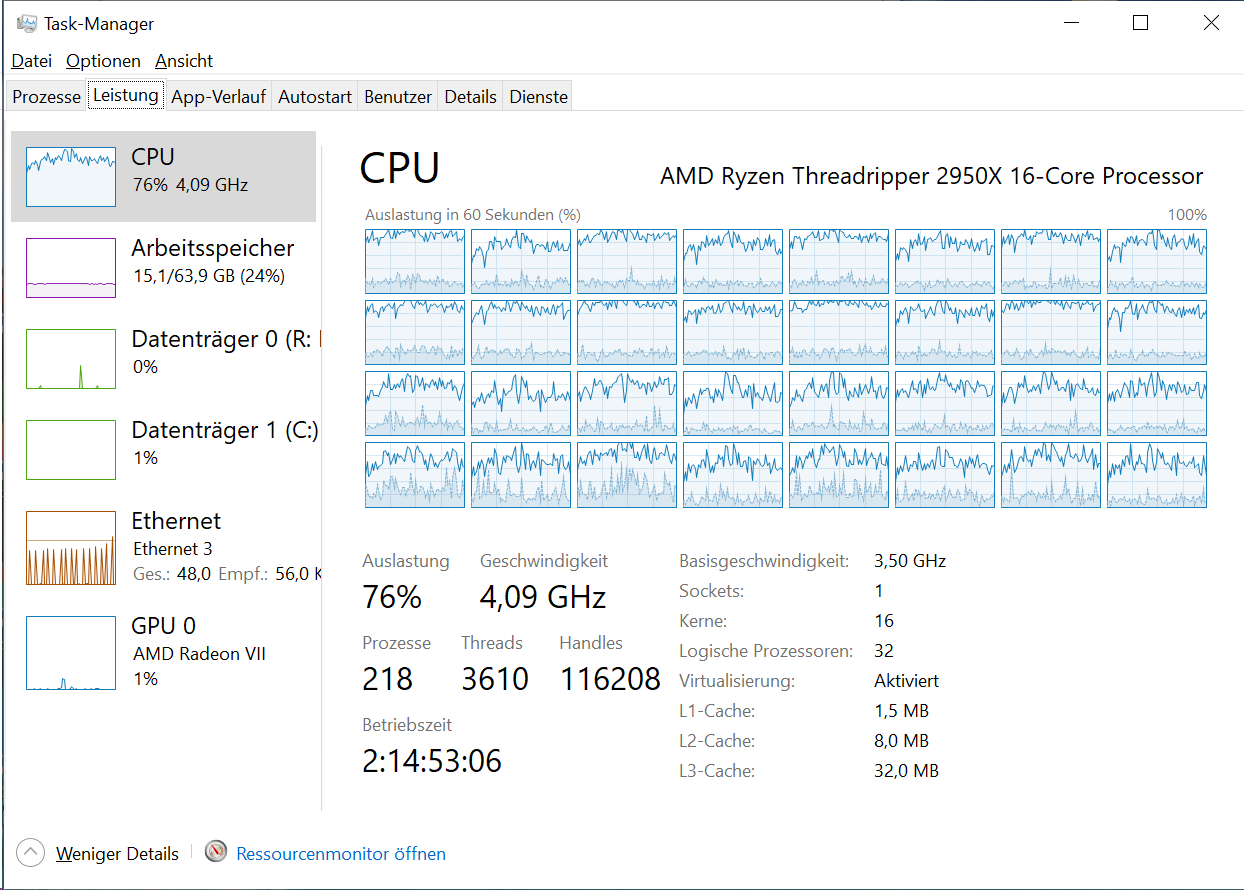
Task: Click the Threads count 3610
Action: pos(495,679)
